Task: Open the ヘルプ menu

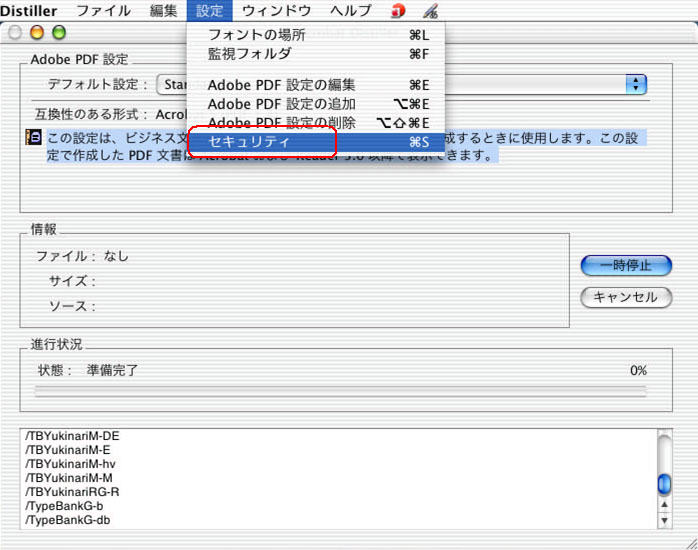Action: click(x=351, y=11)
